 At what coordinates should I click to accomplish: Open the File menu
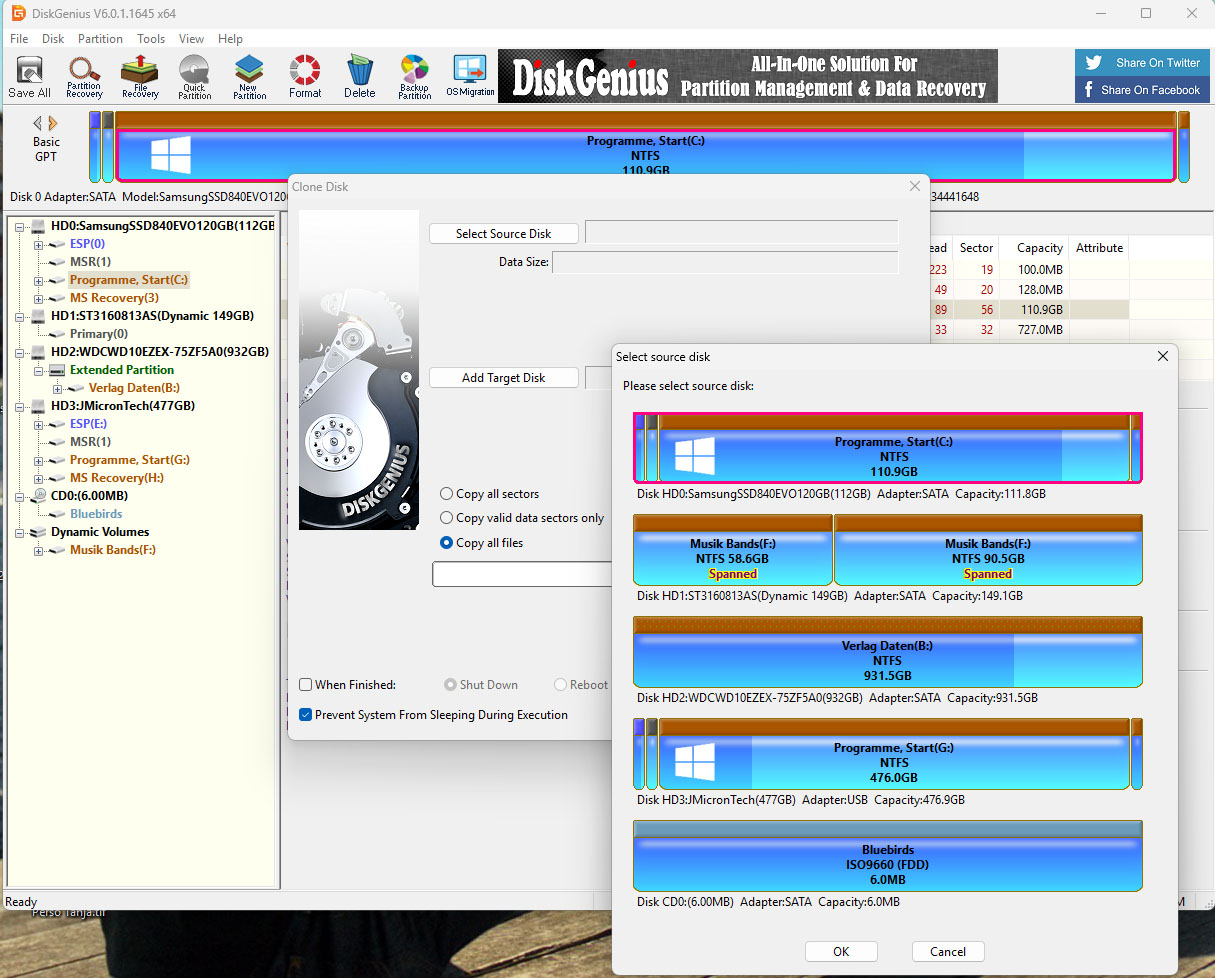(19, 39)
